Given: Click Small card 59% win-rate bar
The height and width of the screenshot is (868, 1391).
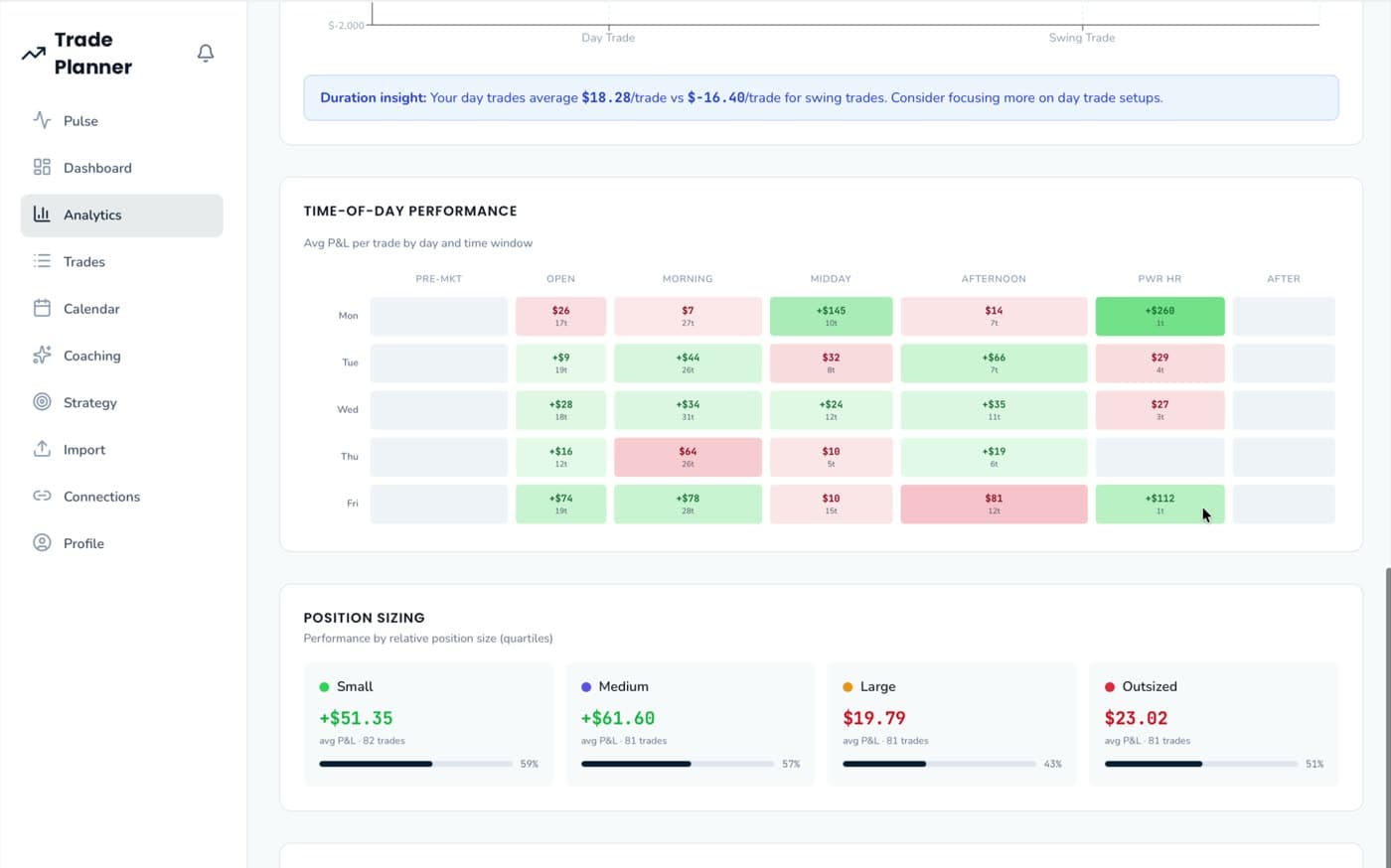Looking at the screenshot, I should point(415,764).
